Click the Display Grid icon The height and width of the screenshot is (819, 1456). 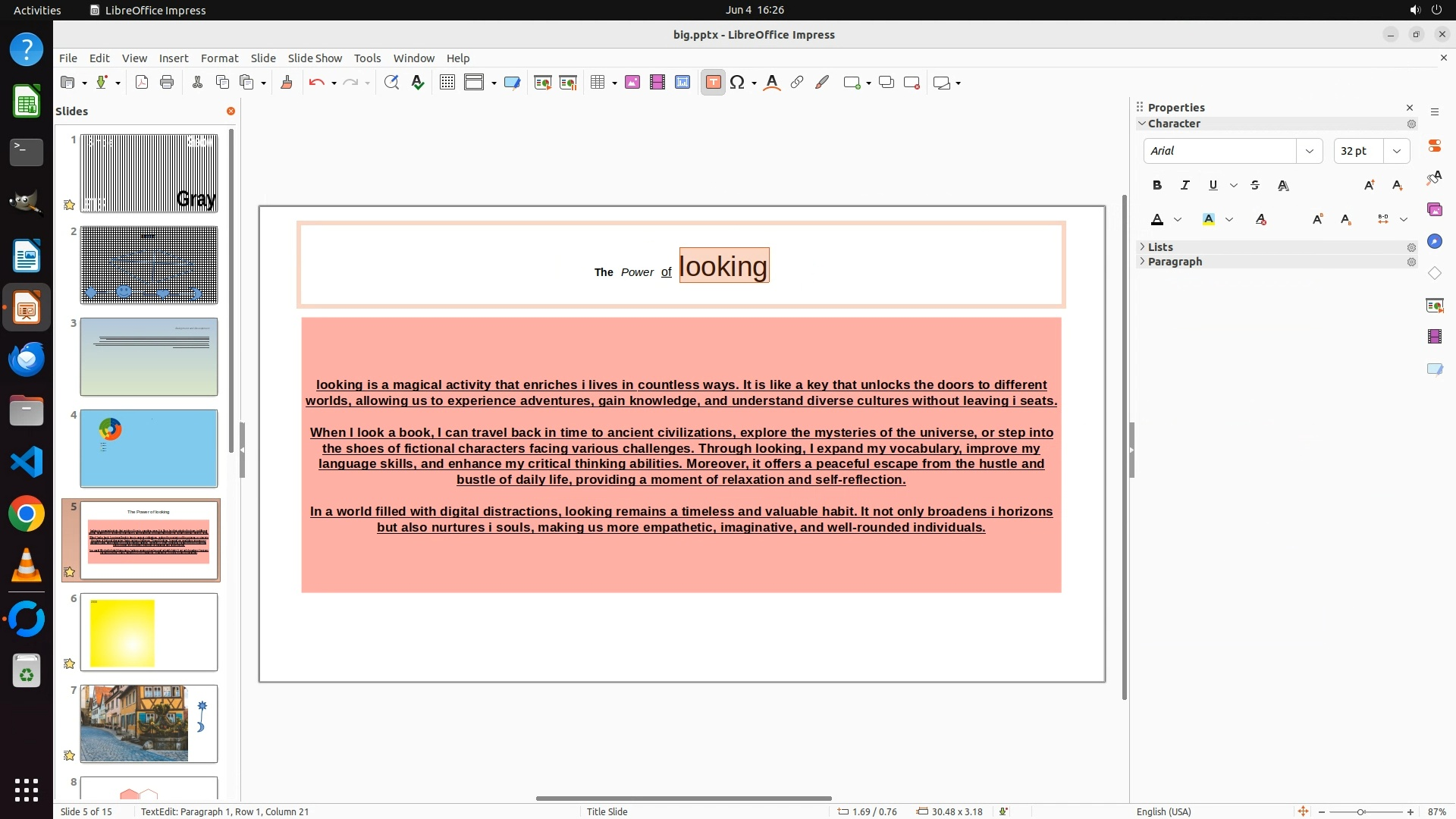[x=447, y=83]
